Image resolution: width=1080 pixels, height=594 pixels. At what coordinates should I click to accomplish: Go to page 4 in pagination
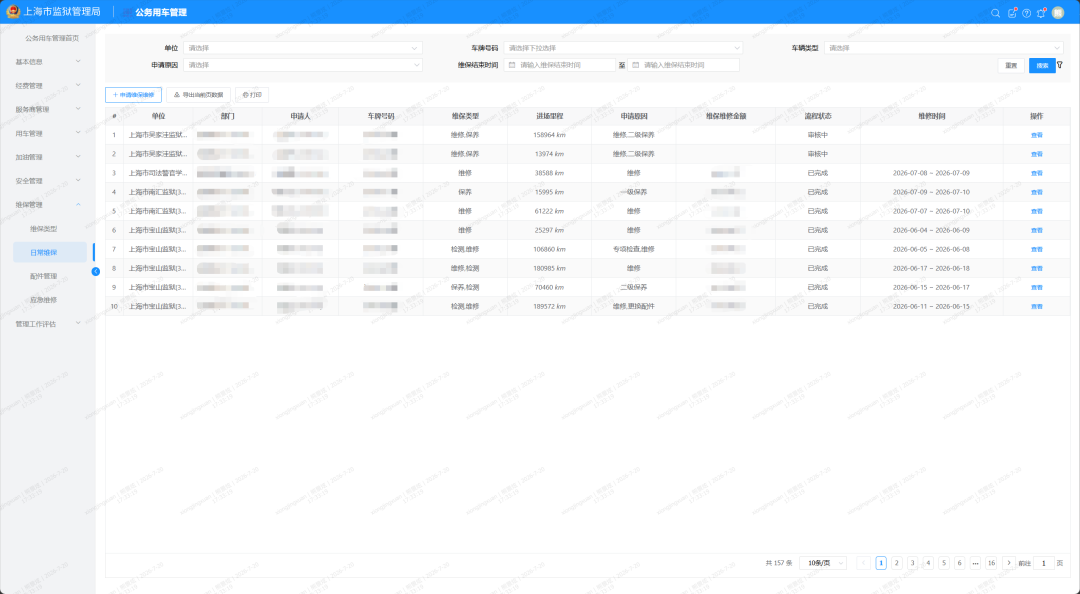(928, 563)
